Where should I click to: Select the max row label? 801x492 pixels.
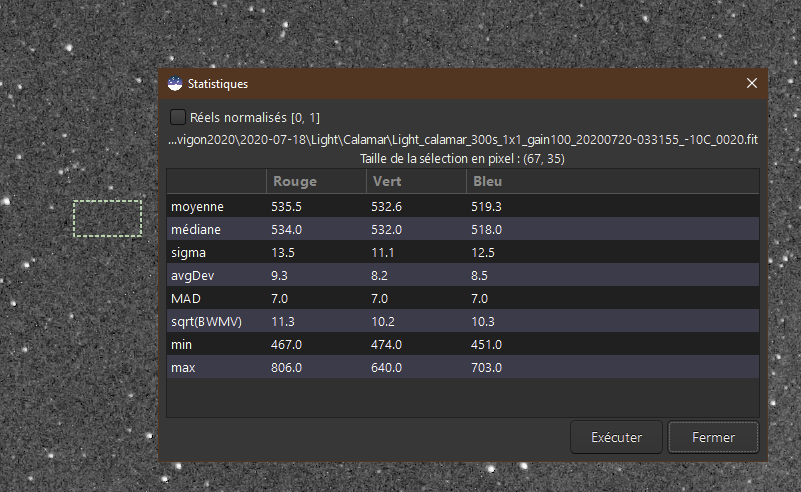(183, 367)
